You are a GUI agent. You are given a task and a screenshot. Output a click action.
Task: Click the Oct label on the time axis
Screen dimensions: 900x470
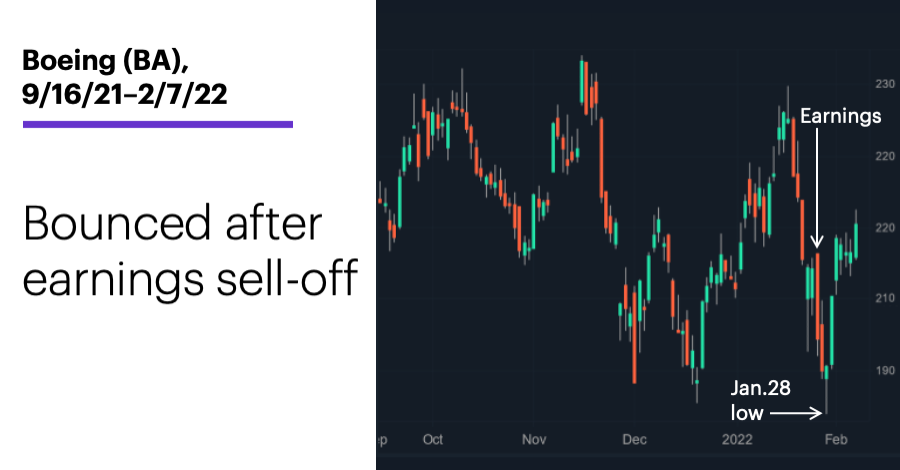tap(433, 440)
